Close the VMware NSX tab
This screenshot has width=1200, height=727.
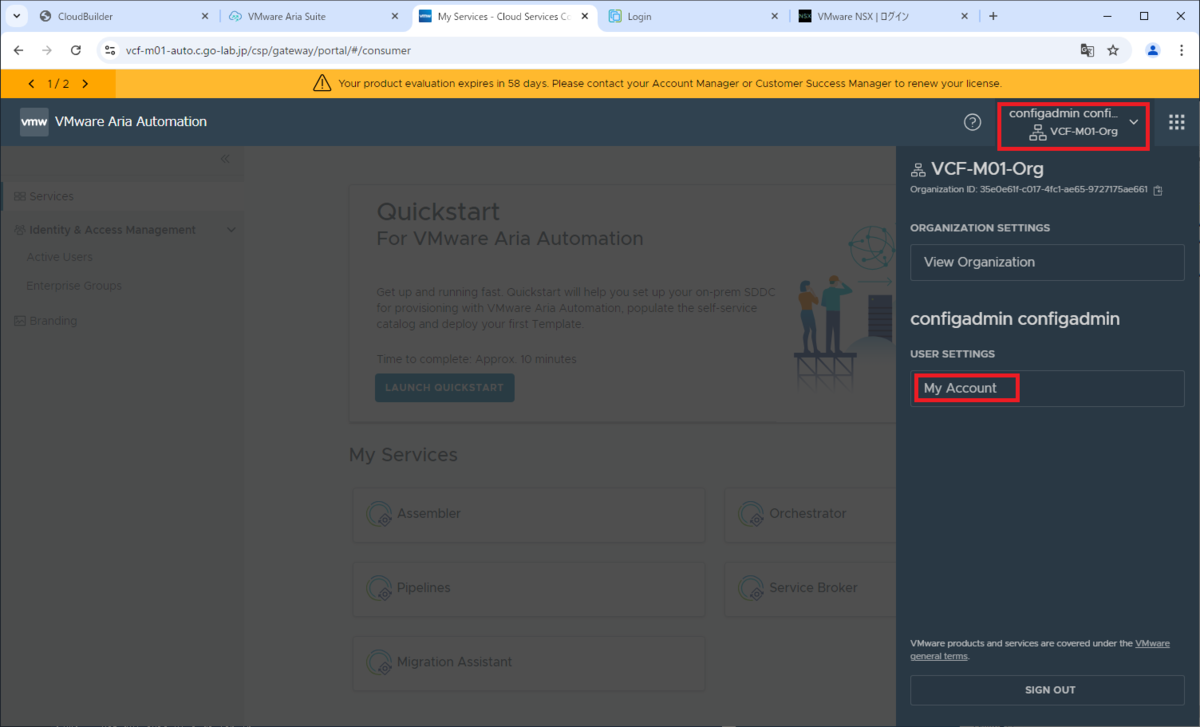(965, 16)
